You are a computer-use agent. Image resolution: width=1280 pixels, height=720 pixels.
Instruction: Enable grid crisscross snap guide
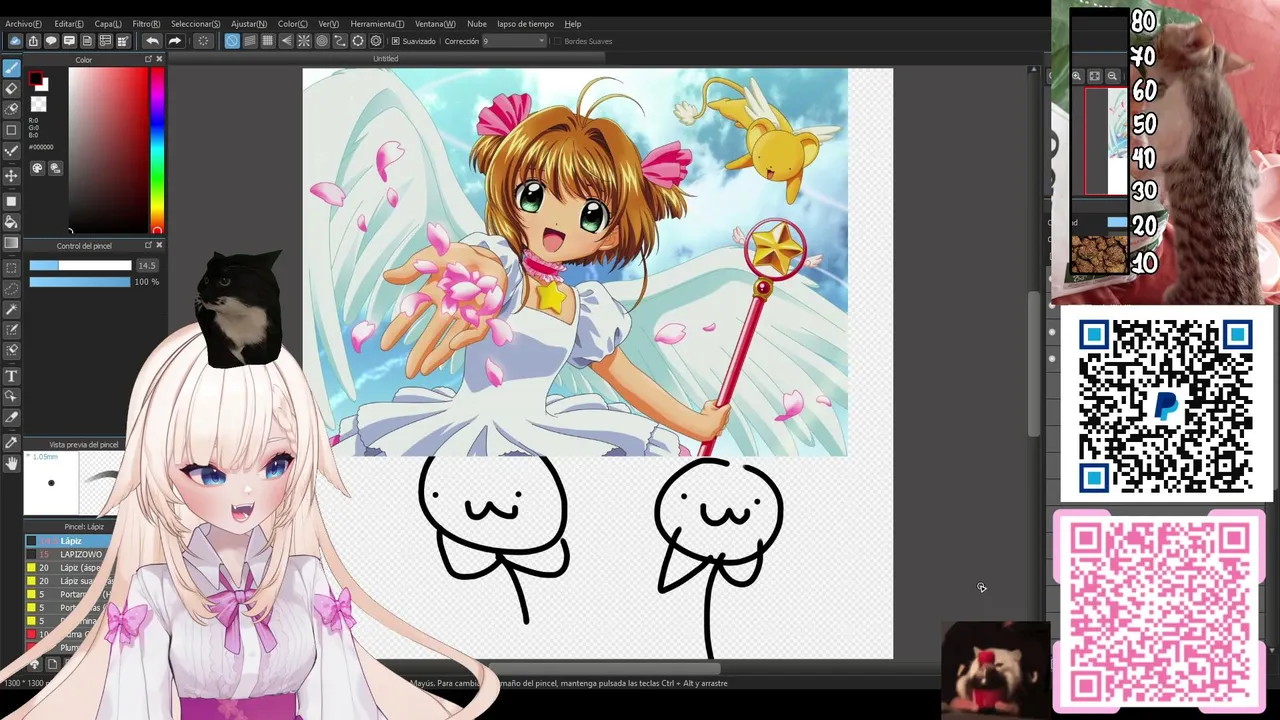268,41
